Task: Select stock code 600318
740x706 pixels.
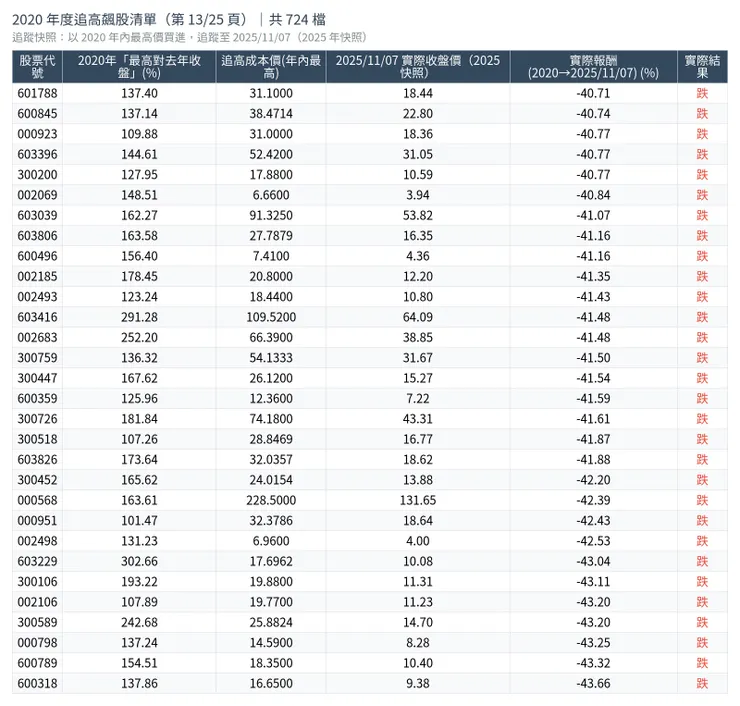Action: tap(37, 683)
